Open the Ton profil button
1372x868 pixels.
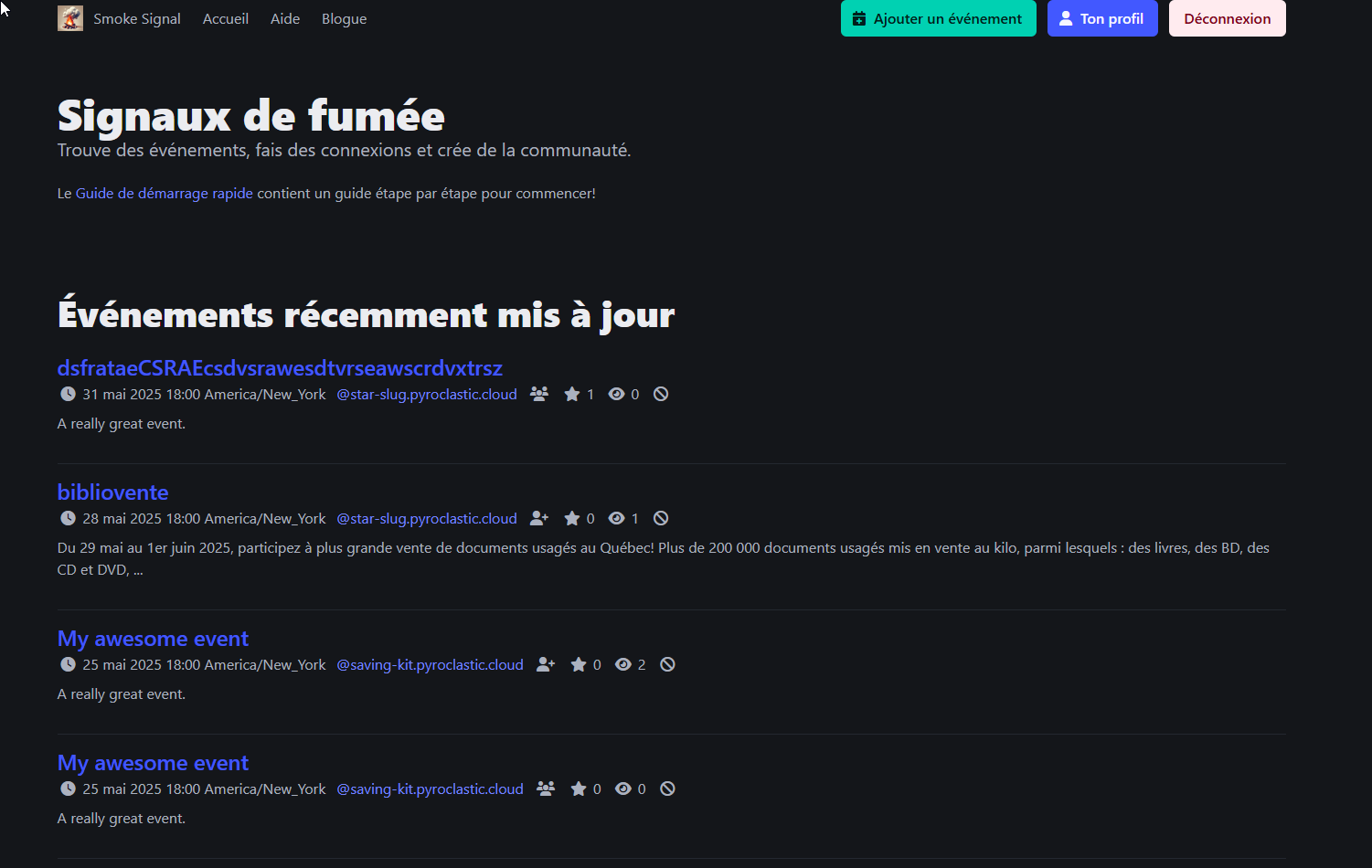(1102, 18)
